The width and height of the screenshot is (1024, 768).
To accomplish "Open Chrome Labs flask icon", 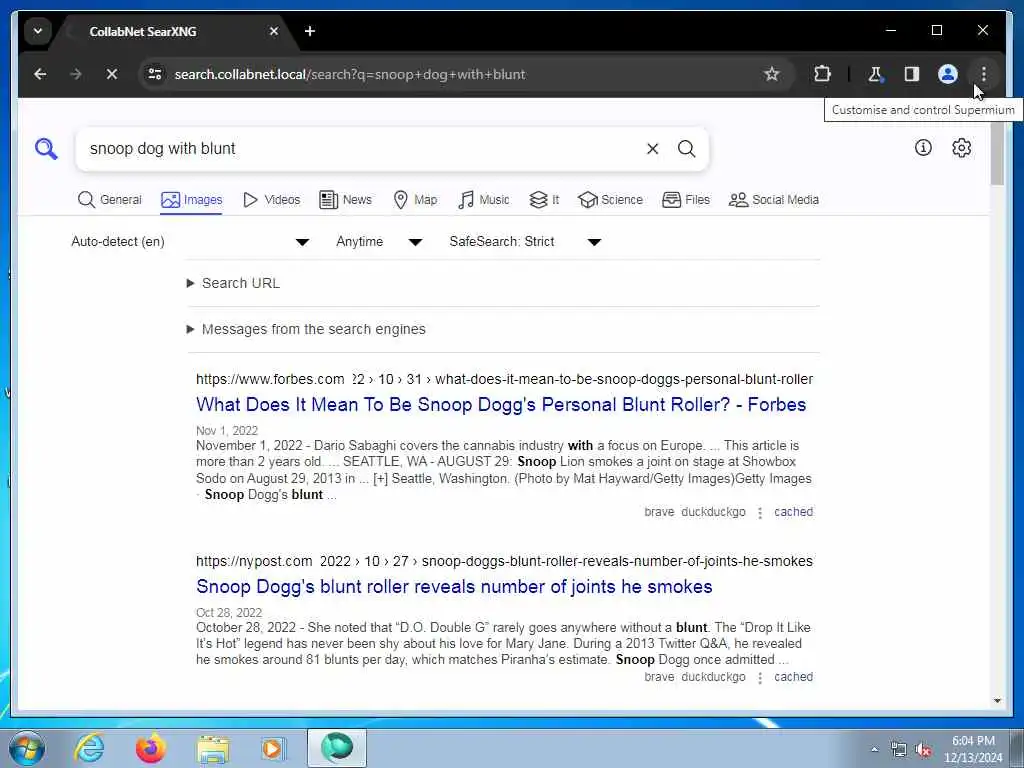I will point(875,74).
